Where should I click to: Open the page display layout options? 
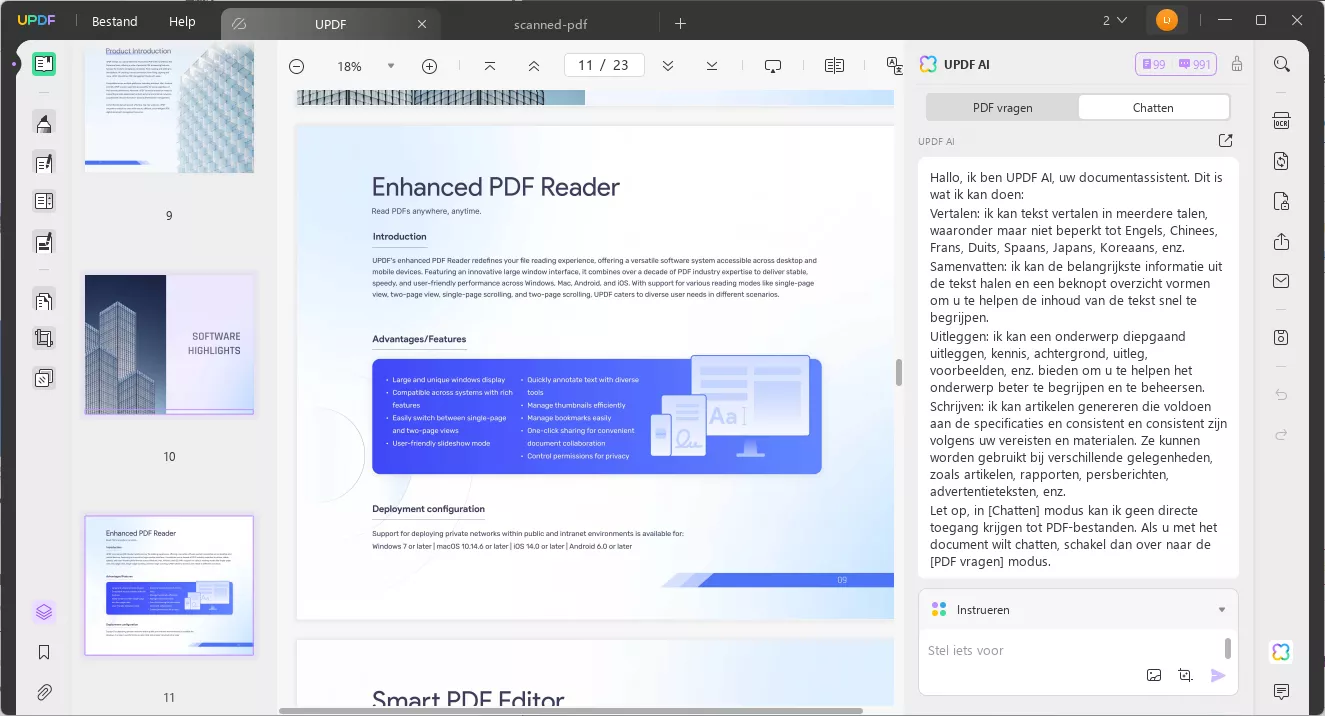834,66
